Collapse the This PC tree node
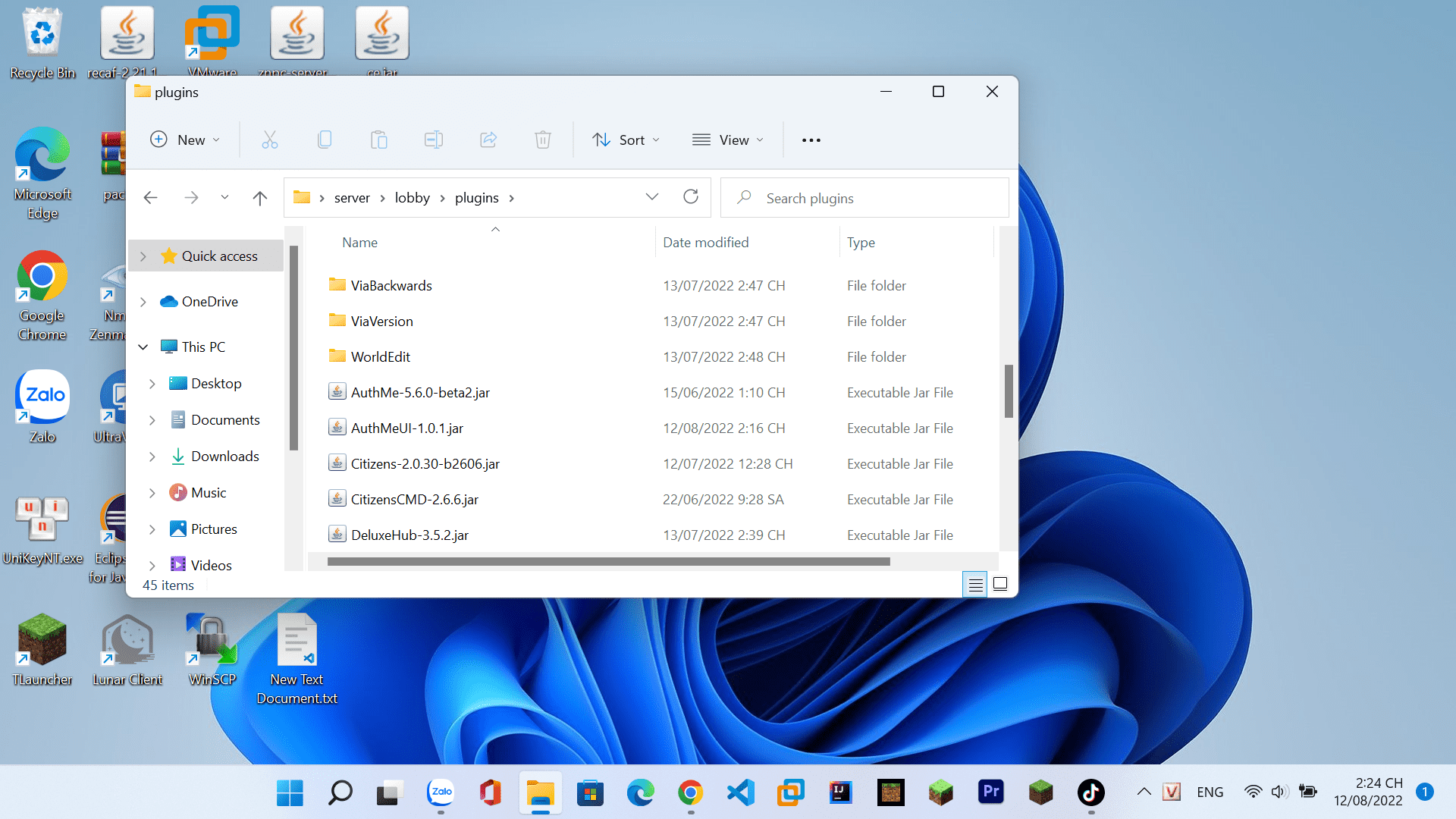The height and width of the screenshot is (819, 1456). (x=143, y=347)
